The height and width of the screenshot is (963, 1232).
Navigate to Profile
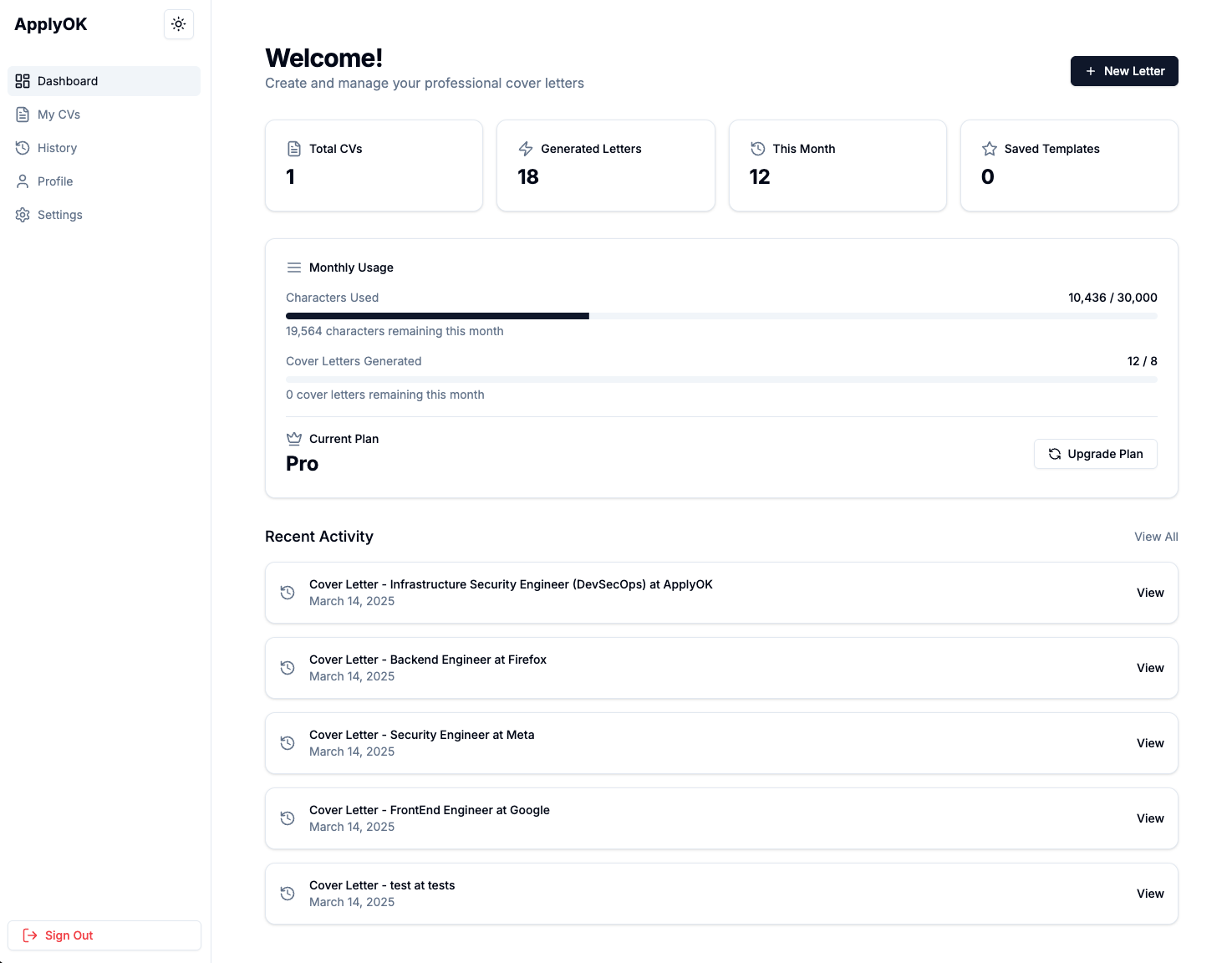point(104,181)
